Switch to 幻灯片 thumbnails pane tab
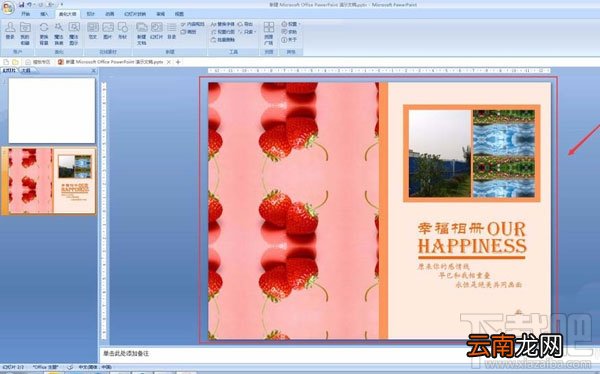Screen dimensions: 600x374 9,70
